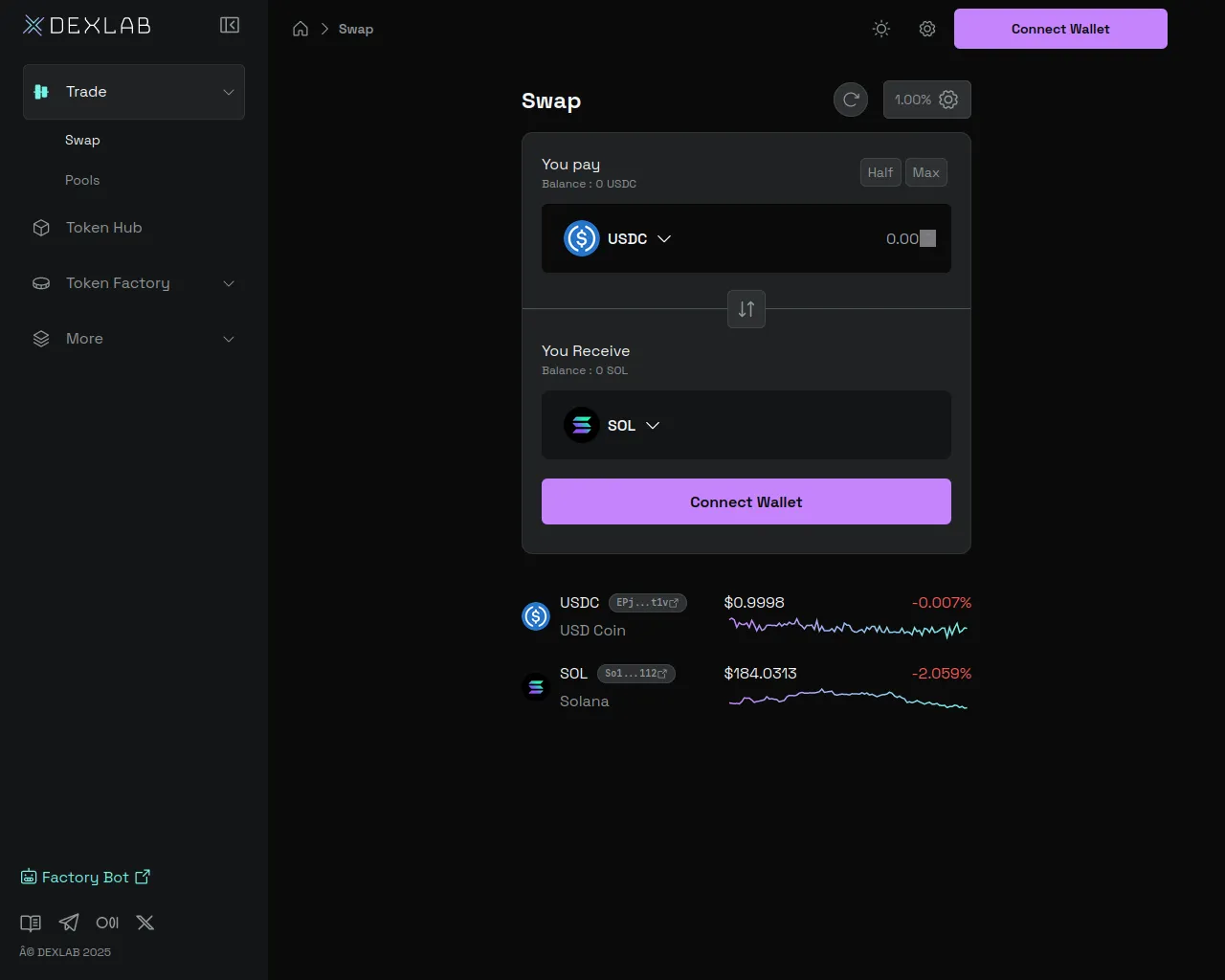The height and width of the screenshot is (980, 1225).
Task: Open Factory Bot link
Action: click(x=85, y=877)
